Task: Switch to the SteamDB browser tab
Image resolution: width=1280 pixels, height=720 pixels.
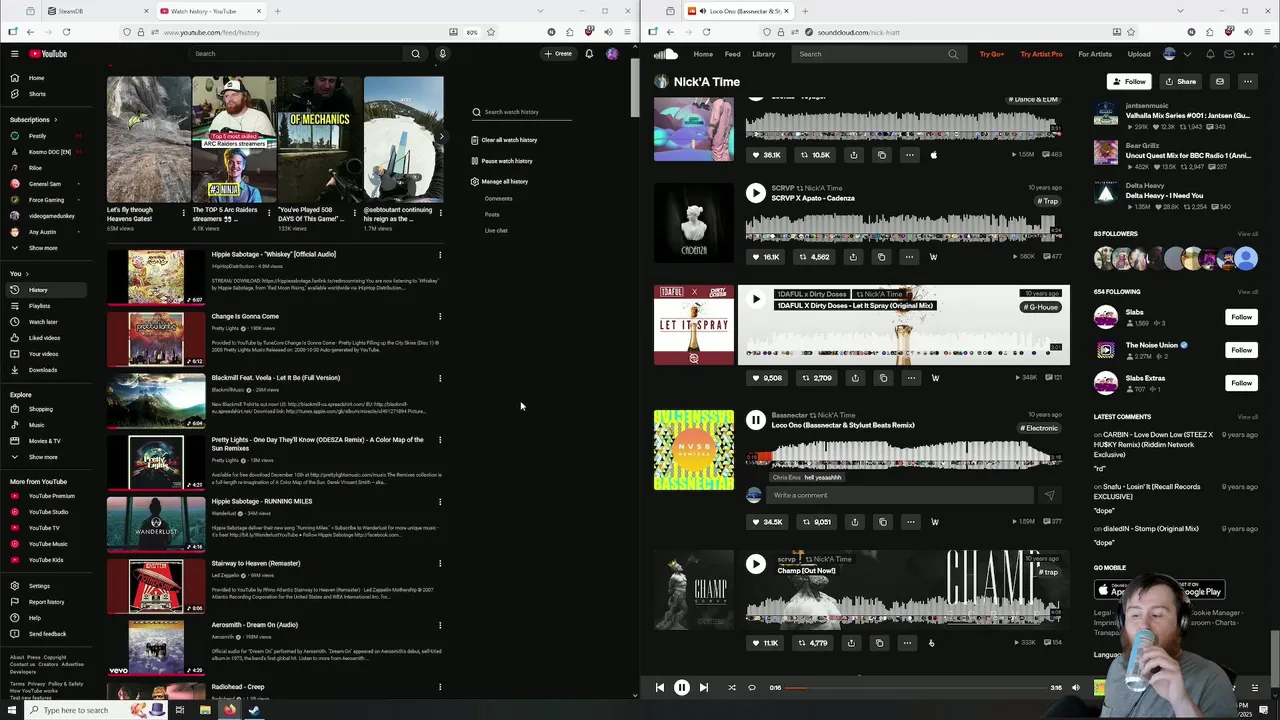Action: pos(95,11)
